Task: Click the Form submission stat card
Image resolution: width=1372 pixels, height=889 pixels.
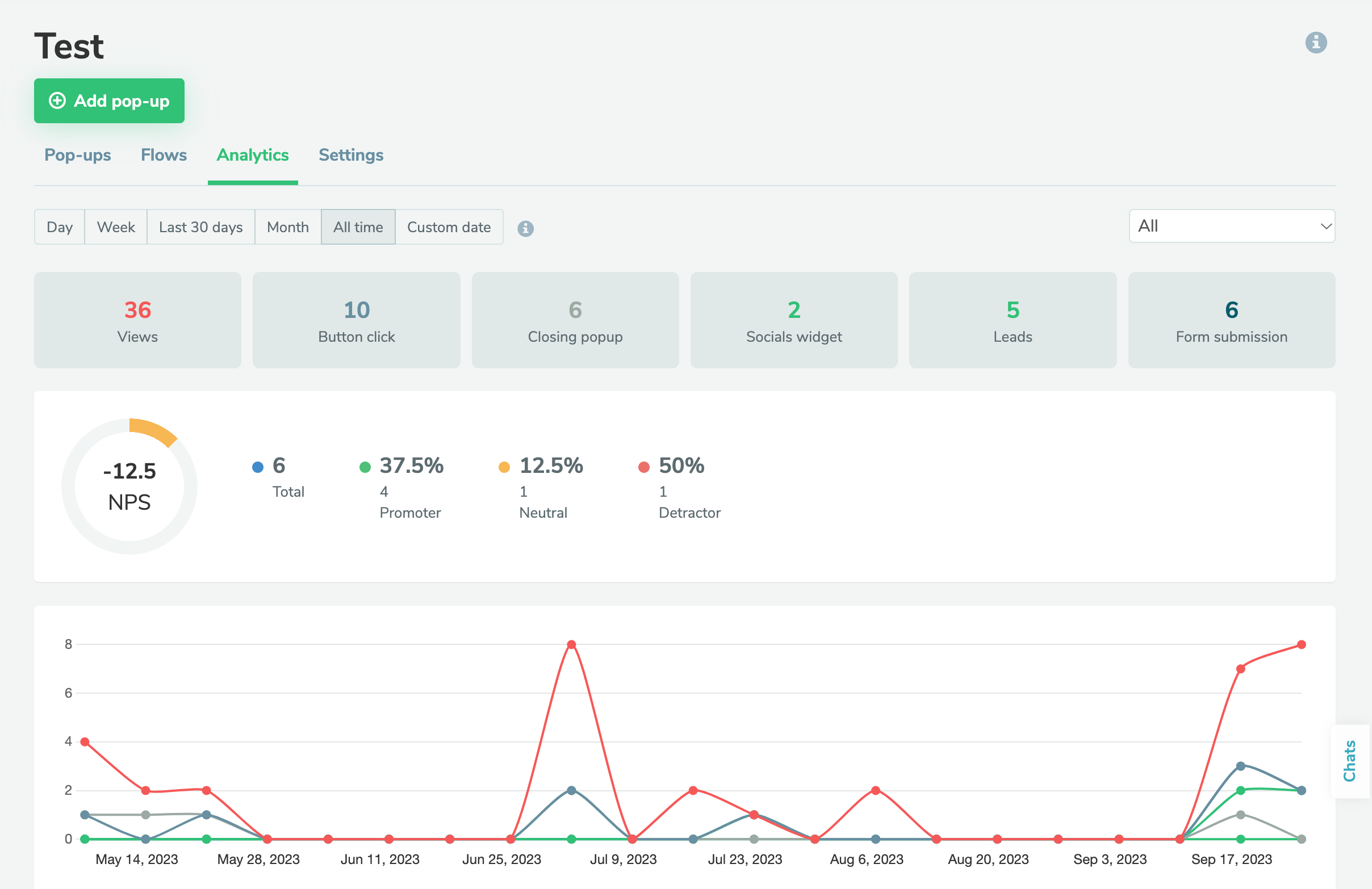Action: click(1231, 320)
